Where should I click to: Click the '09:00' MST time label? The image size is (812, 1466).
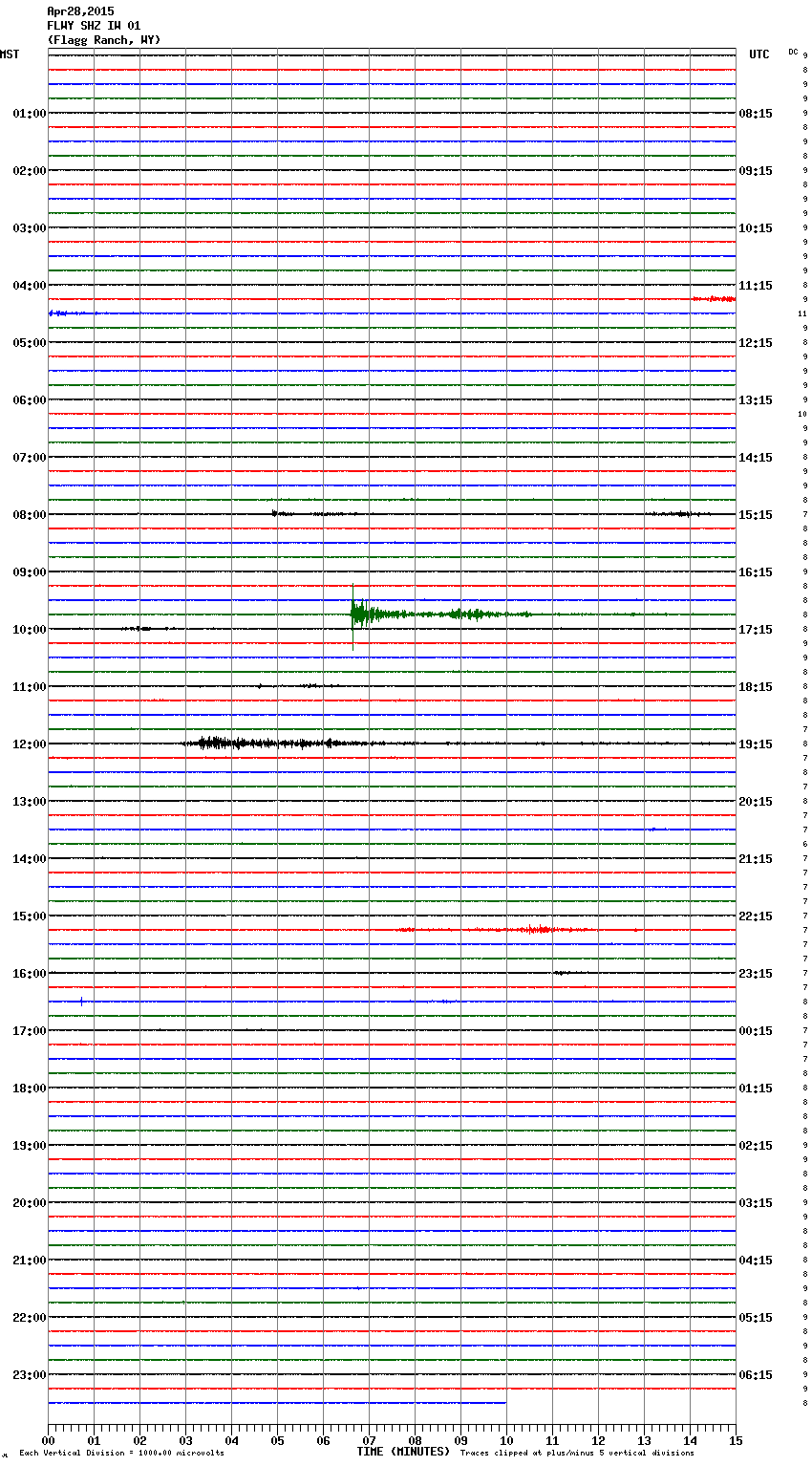click(30, 572)
